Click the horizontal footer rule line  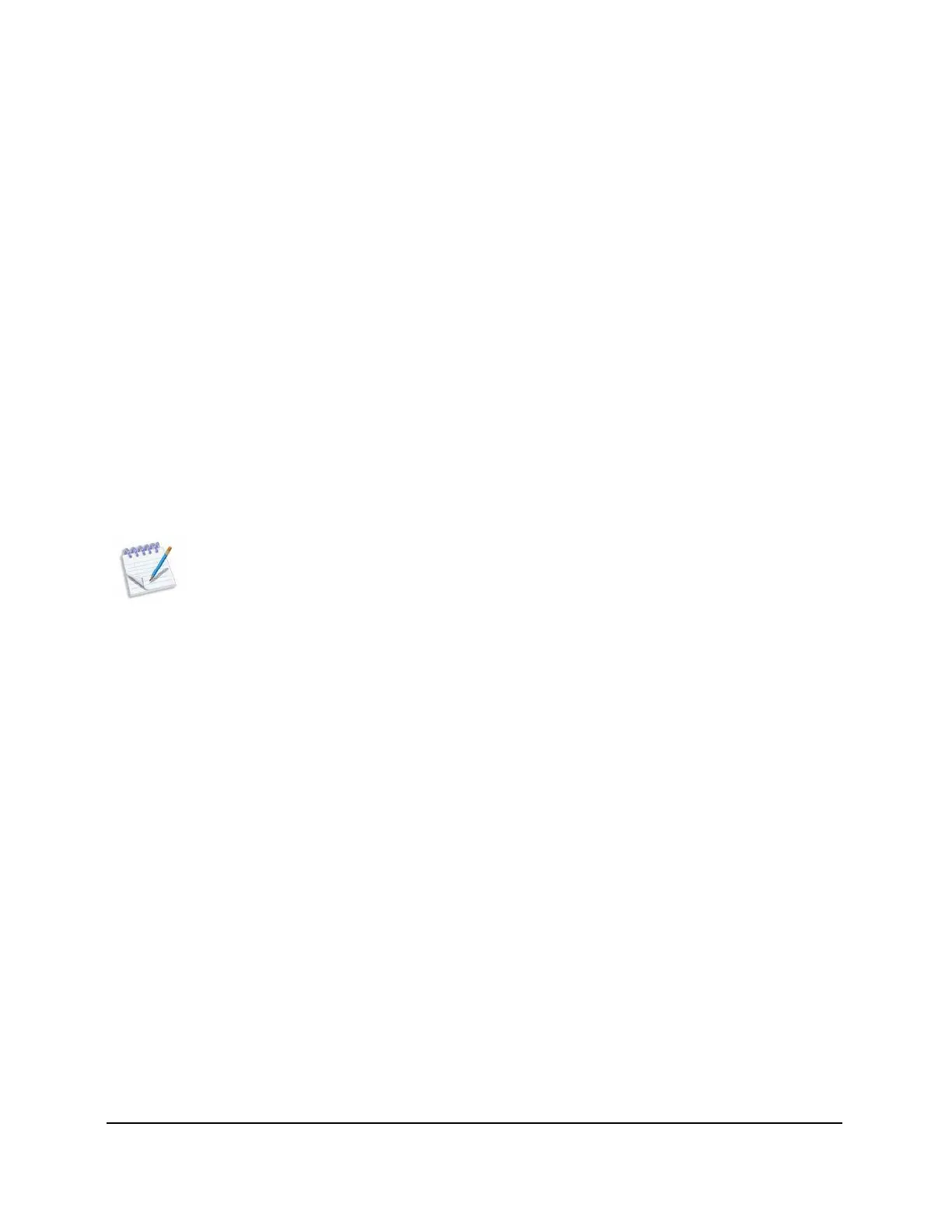474,1122
